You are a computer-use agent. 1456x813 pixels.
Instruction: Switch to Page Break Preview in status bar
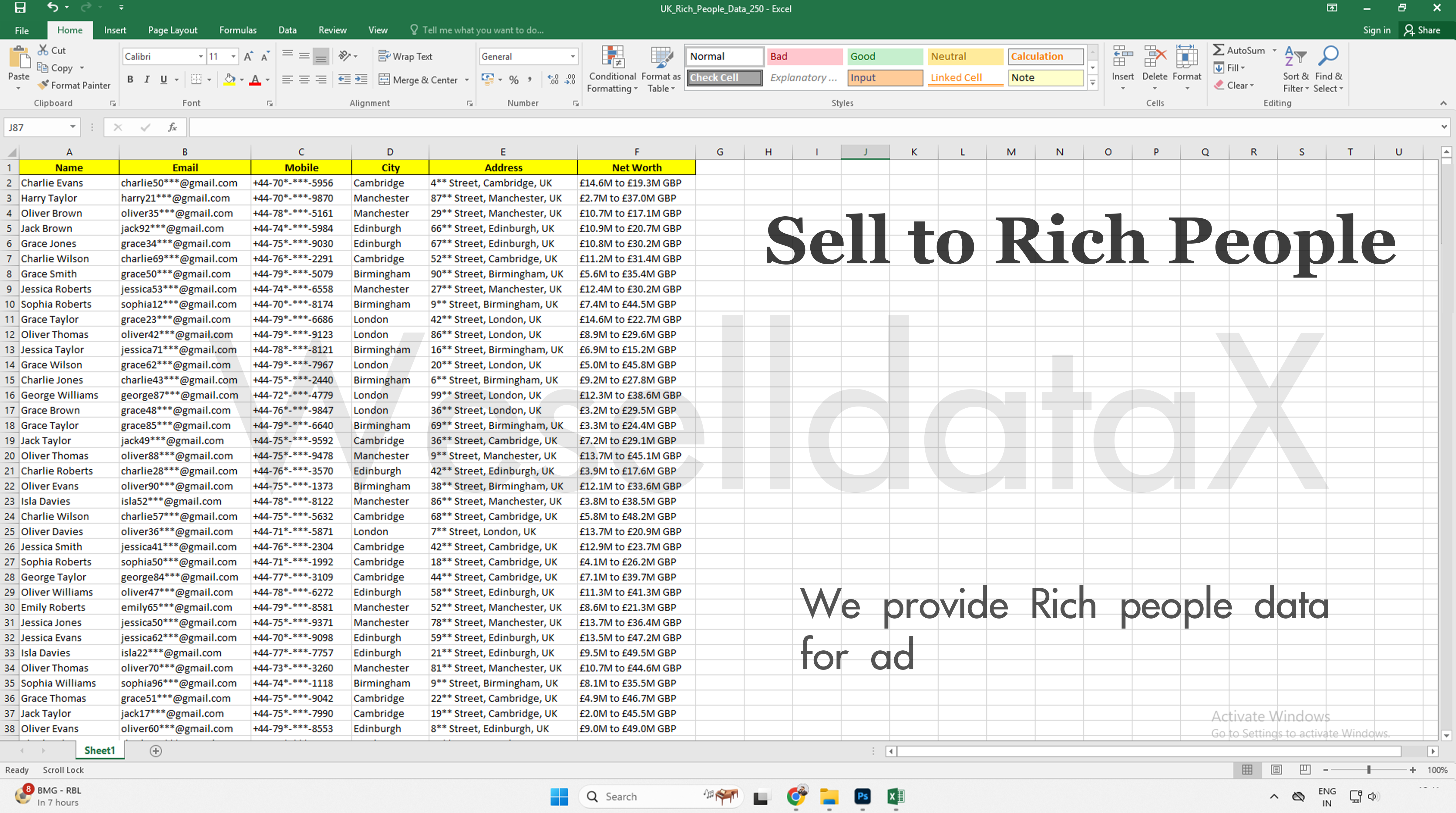[1305, 769]
